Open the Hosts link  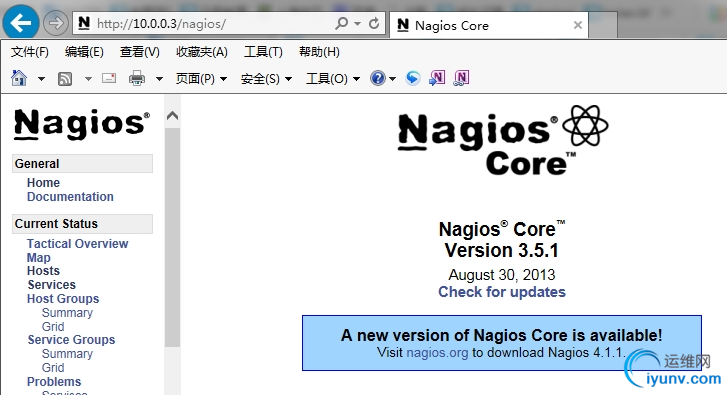coord(43,271)
